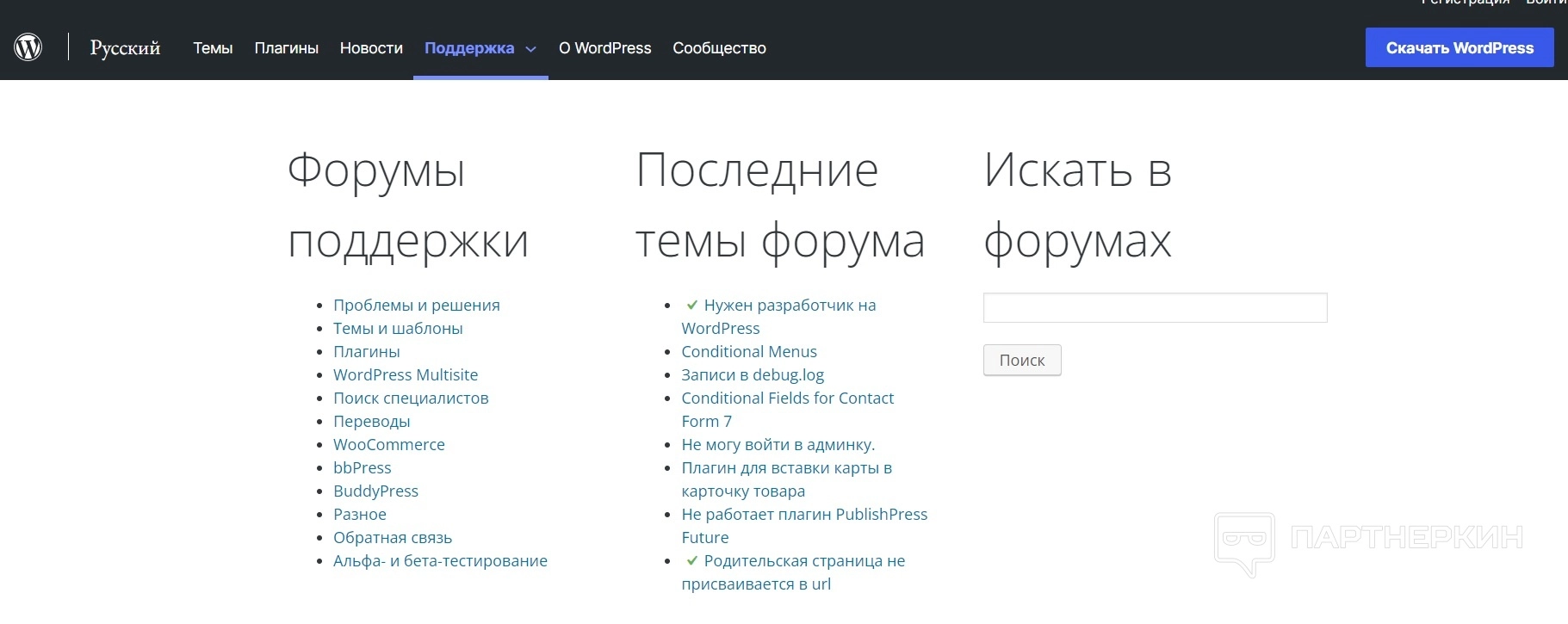The image size is (1568, 624).
Task: Click the Поиск search button
Action: 1022,360
